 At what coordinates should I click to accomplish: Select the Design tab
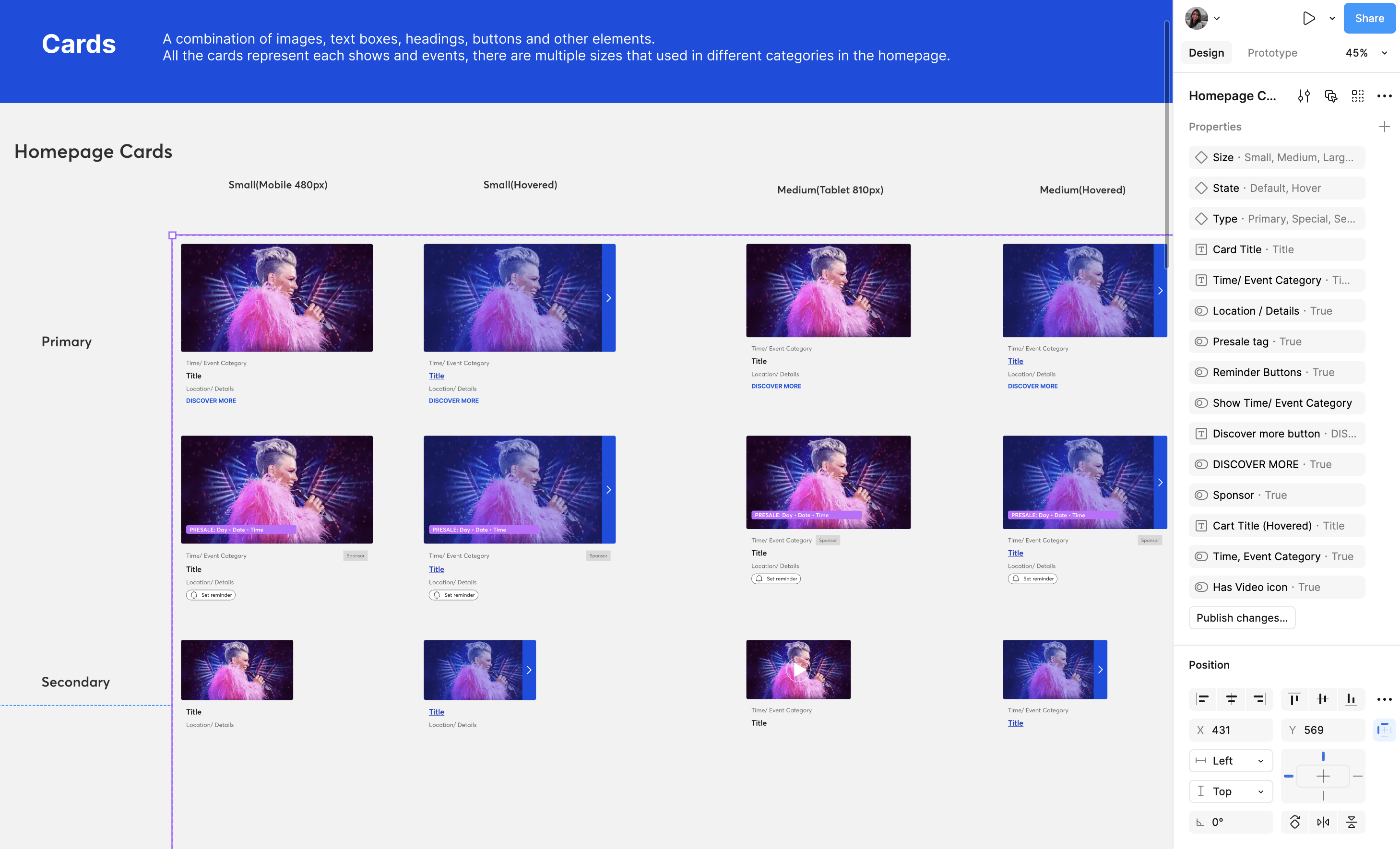[1206, 53]
